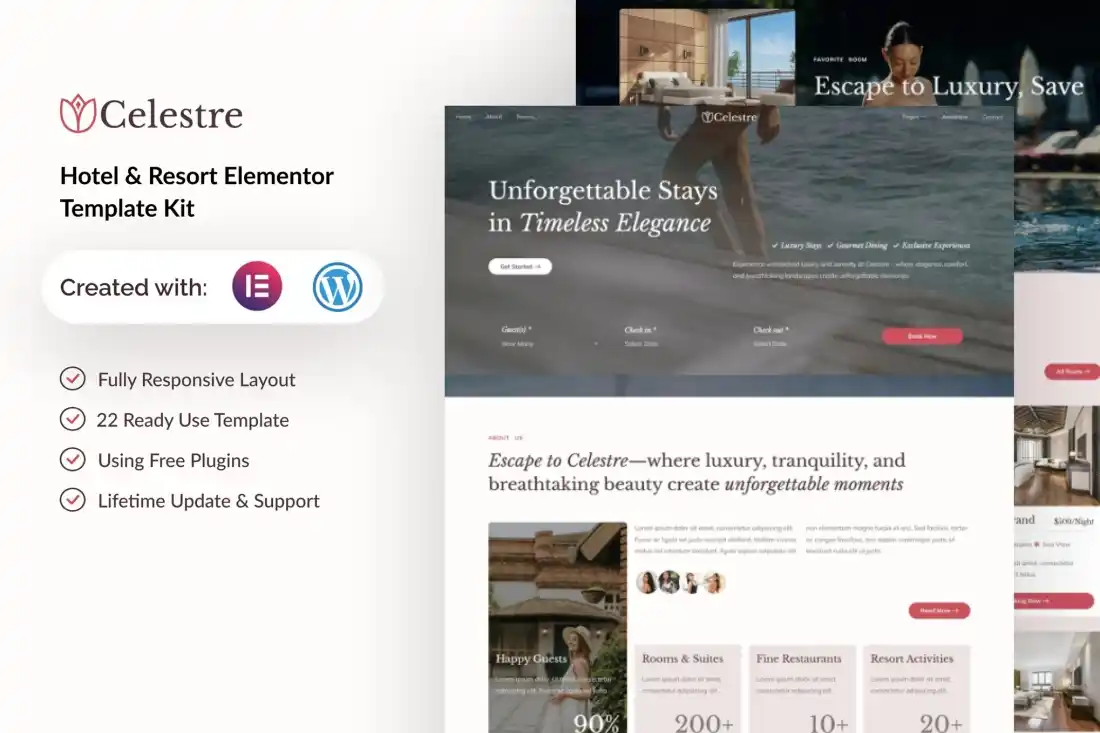
Task: Go to the Home menu item
Action: pos(463,117)
